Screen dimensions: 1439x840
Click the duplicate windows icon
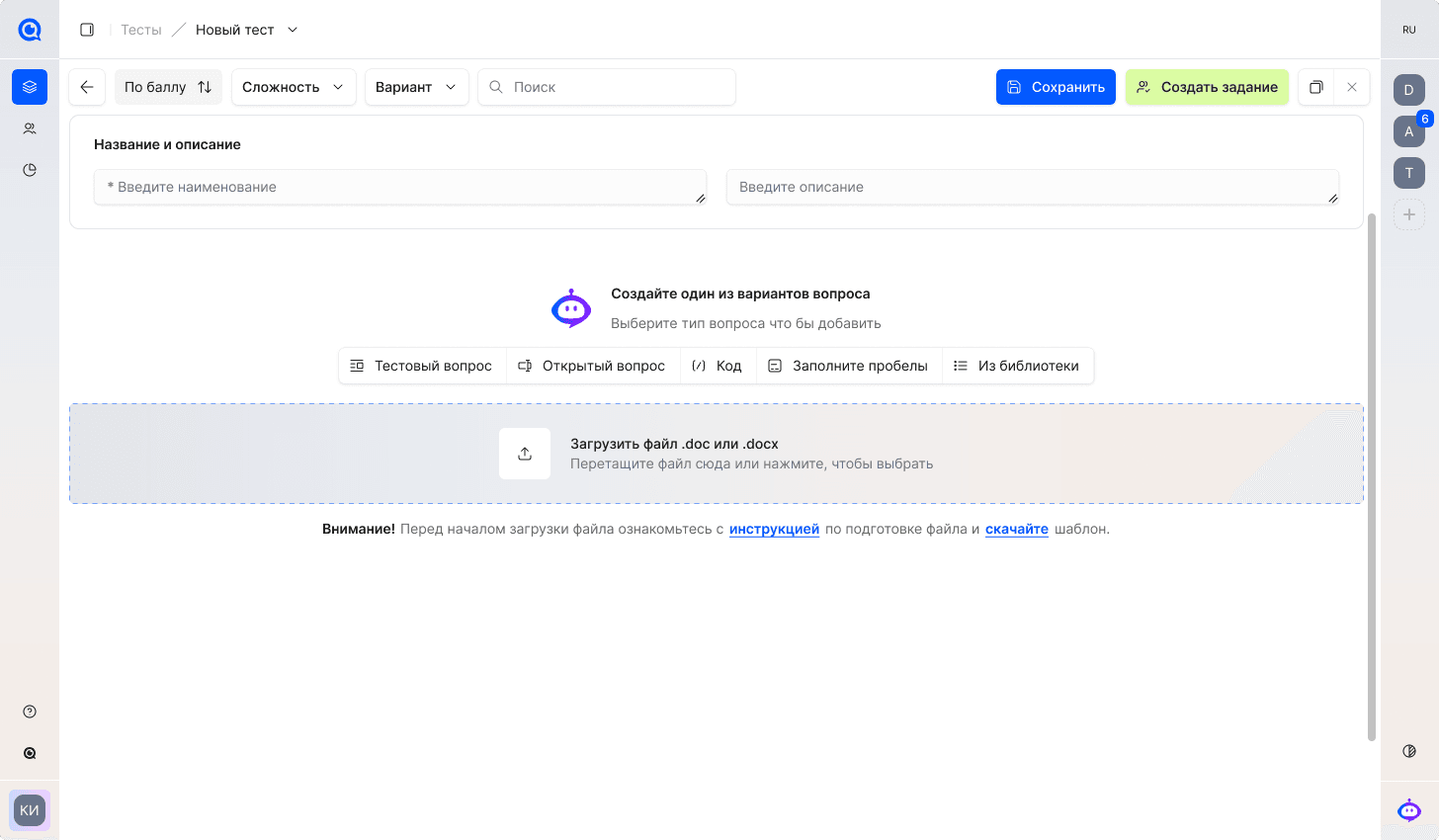tap(1316, 87)
